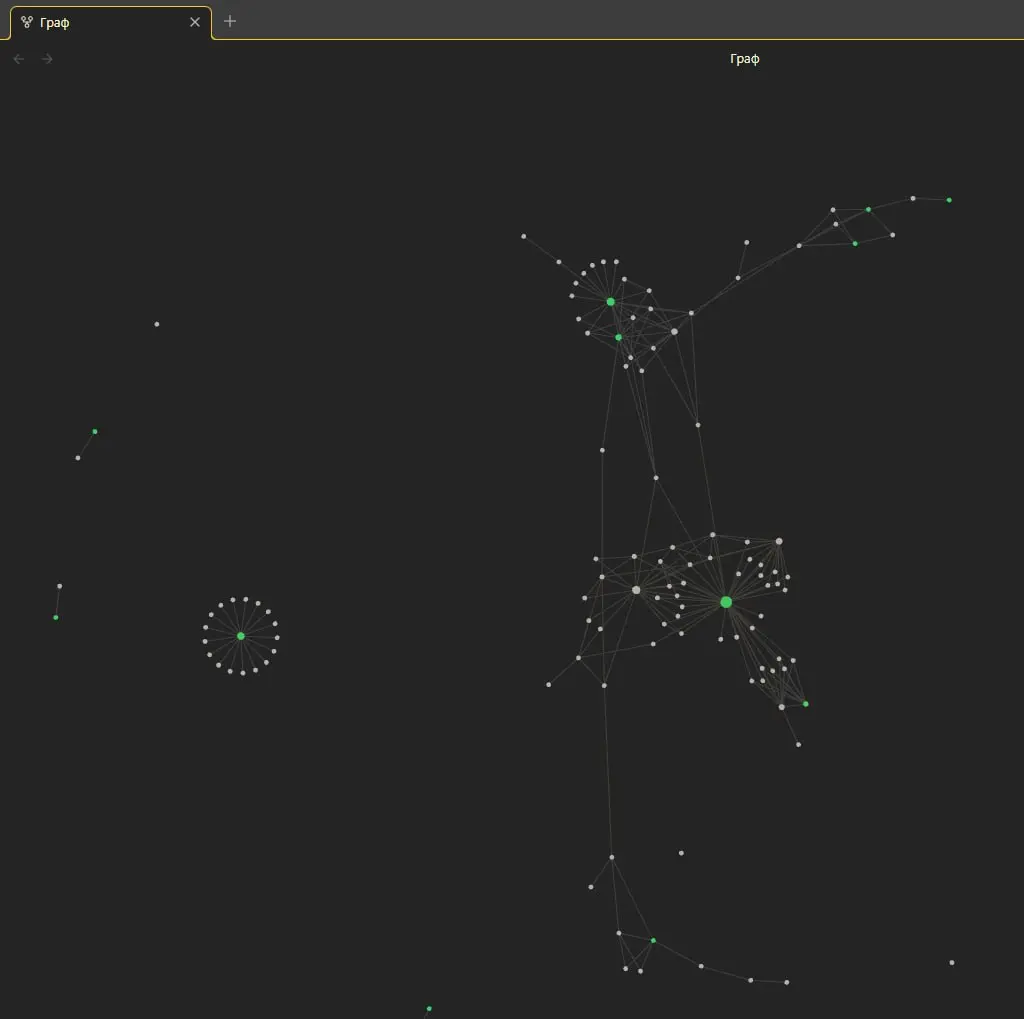Screen dimensions: 1024x1019
Task: Click the green node ending the upper-right chain
Action: point(949,200)
